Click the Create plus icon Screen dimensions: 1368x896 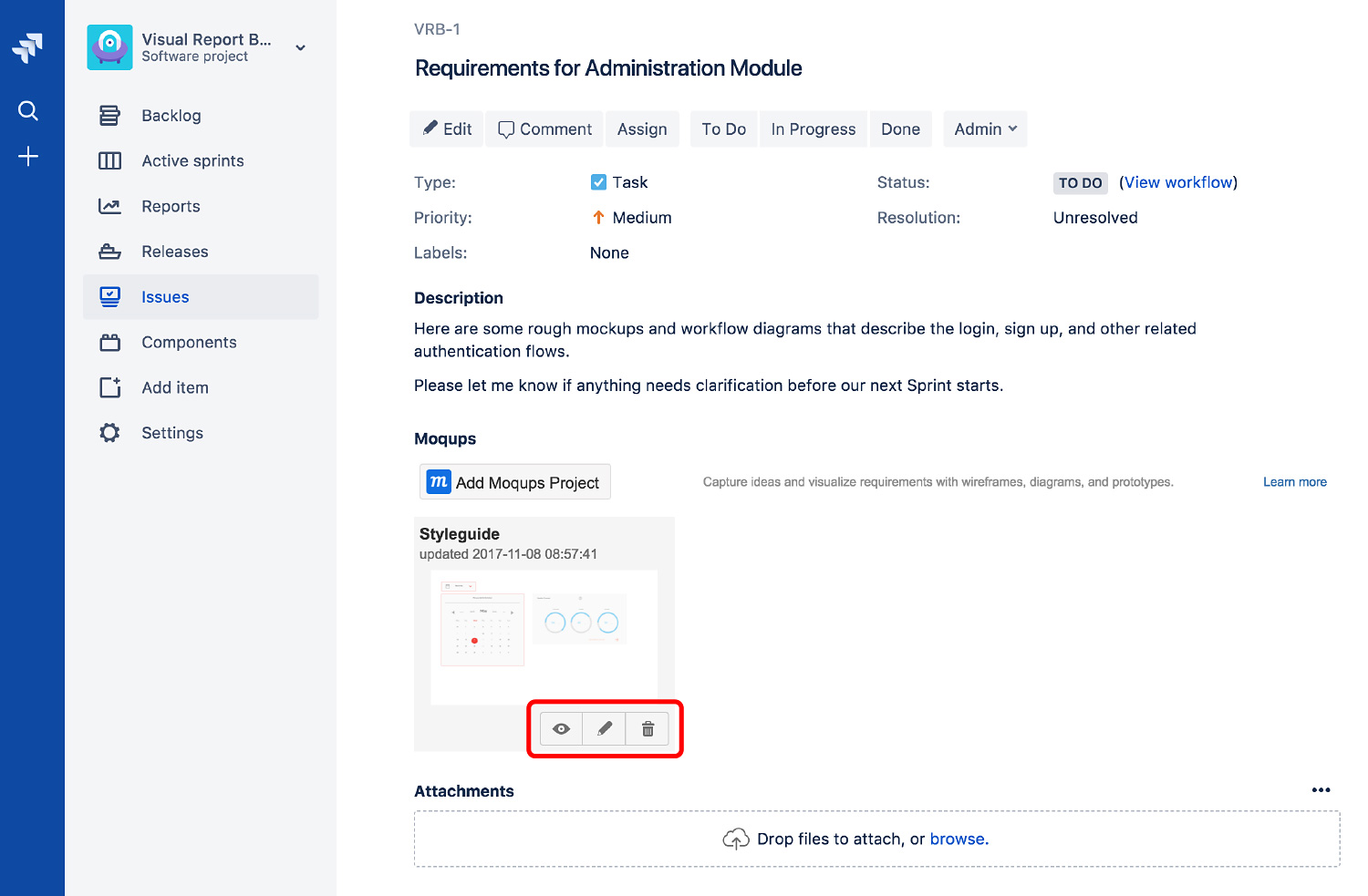28,156
